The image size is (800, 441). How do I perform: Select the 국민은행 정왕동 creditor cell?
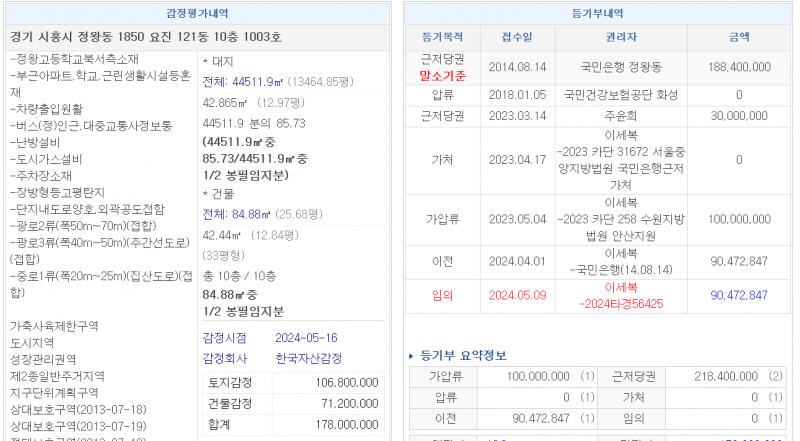pyautogui.click(x=620, y=67)
